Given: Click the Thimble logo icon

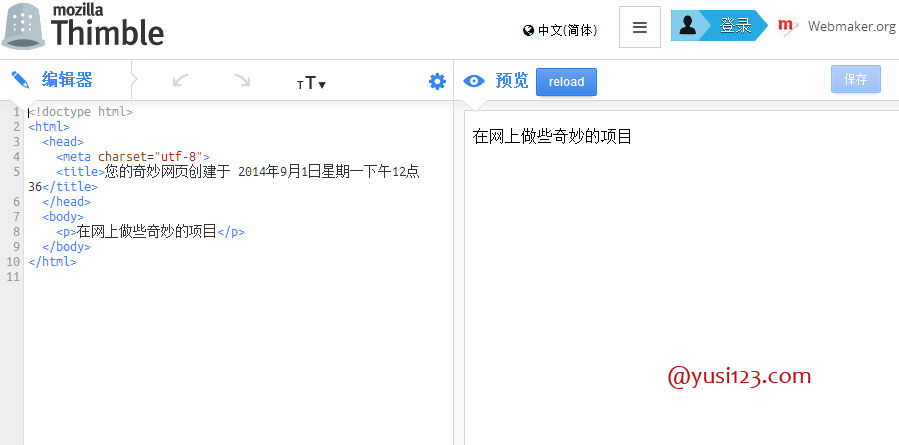Looking at the screenshot, I should 23,26.
